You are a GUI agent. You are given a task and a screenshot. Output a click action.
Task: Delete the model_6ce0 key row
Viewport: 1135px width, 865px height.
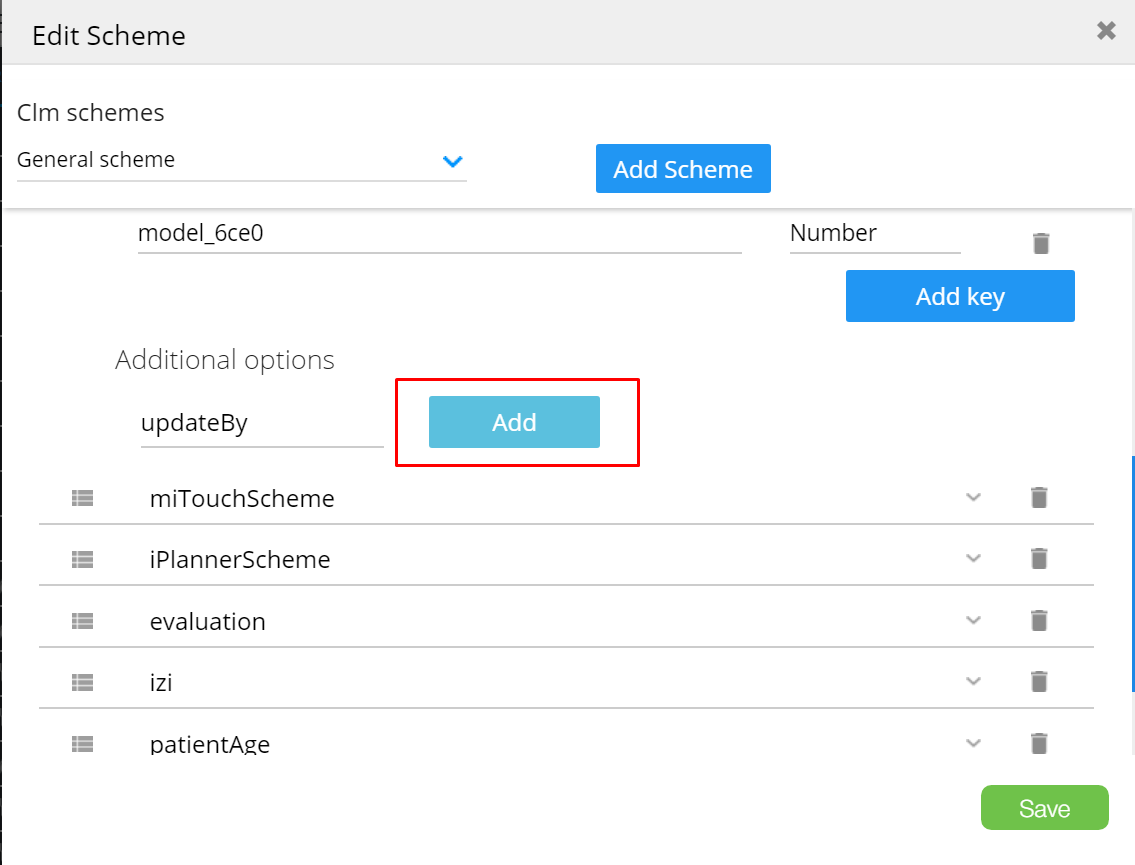[1041, 243]
